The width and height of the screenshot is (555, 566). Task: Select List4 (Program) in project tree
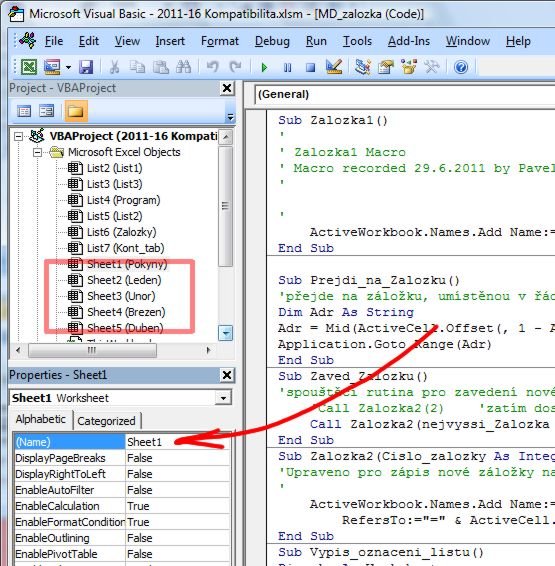(x=124, y=200)
